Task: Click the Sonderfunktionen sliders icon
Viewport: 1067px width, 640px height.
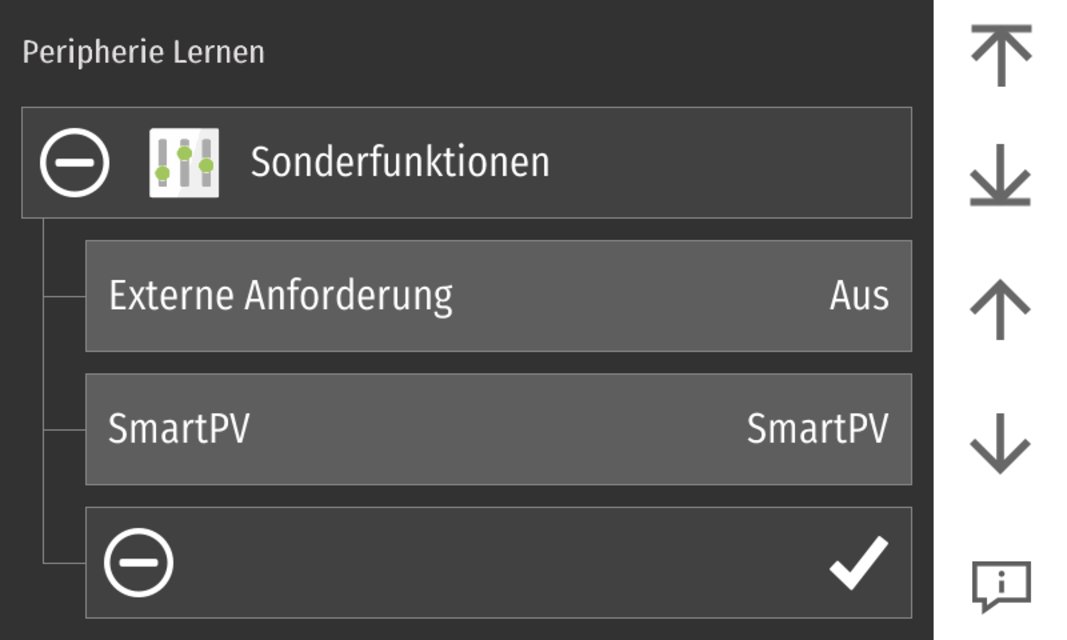Action: (x=184, y=162)
